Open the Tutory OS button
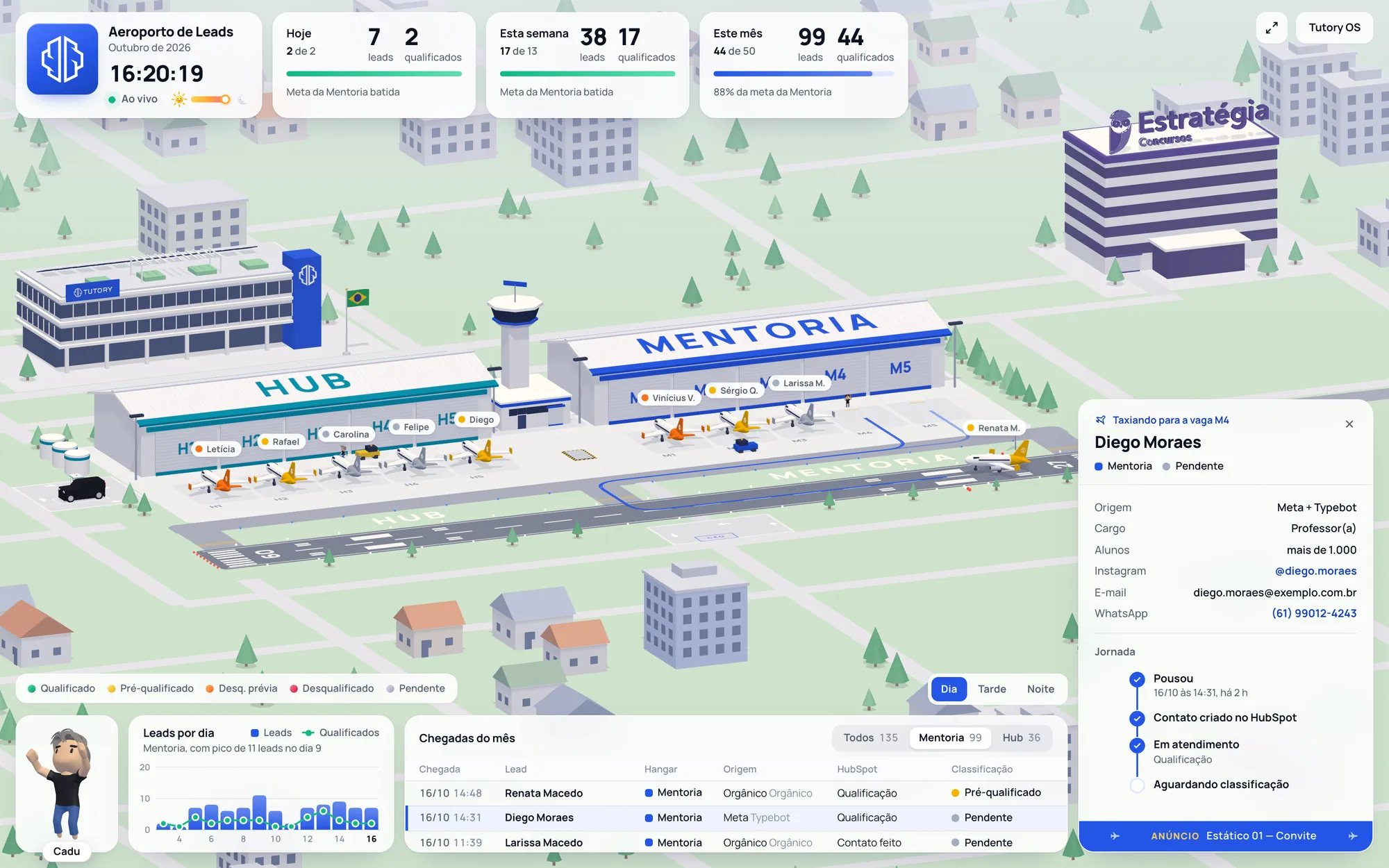The width and height of the screenshot is (1389, 868). pyautogui.click(x=1334, y=28)
